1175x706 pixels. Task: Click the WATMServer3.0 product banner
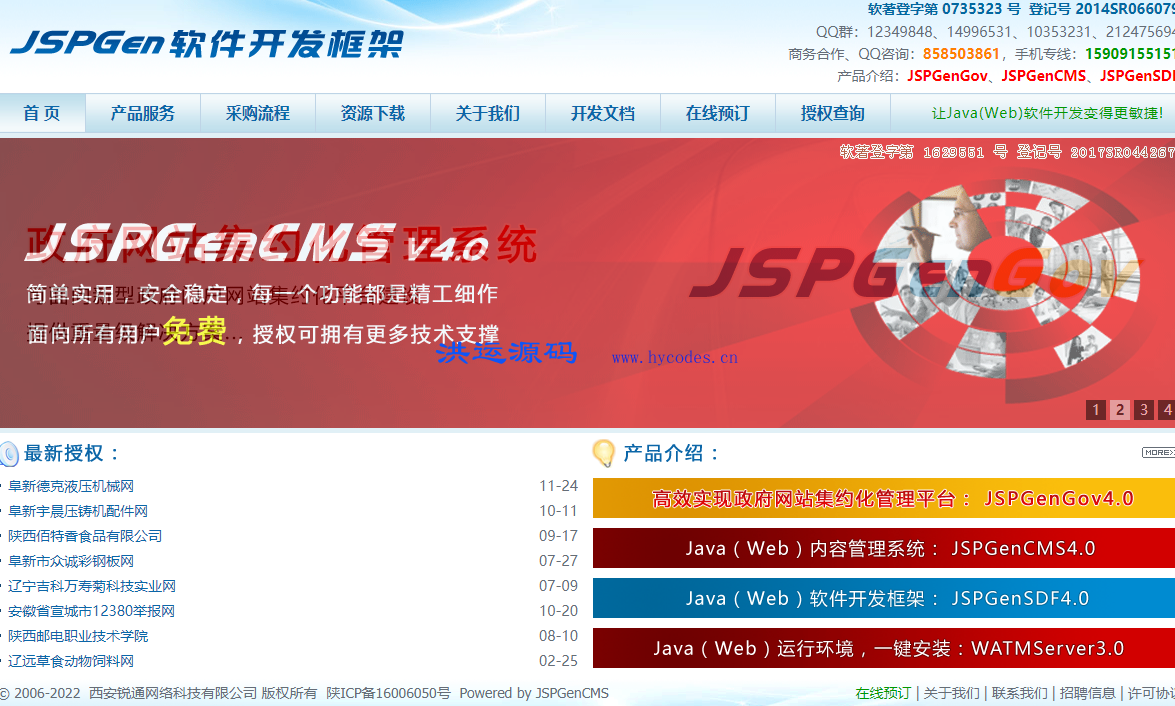(x=883, y=648)
